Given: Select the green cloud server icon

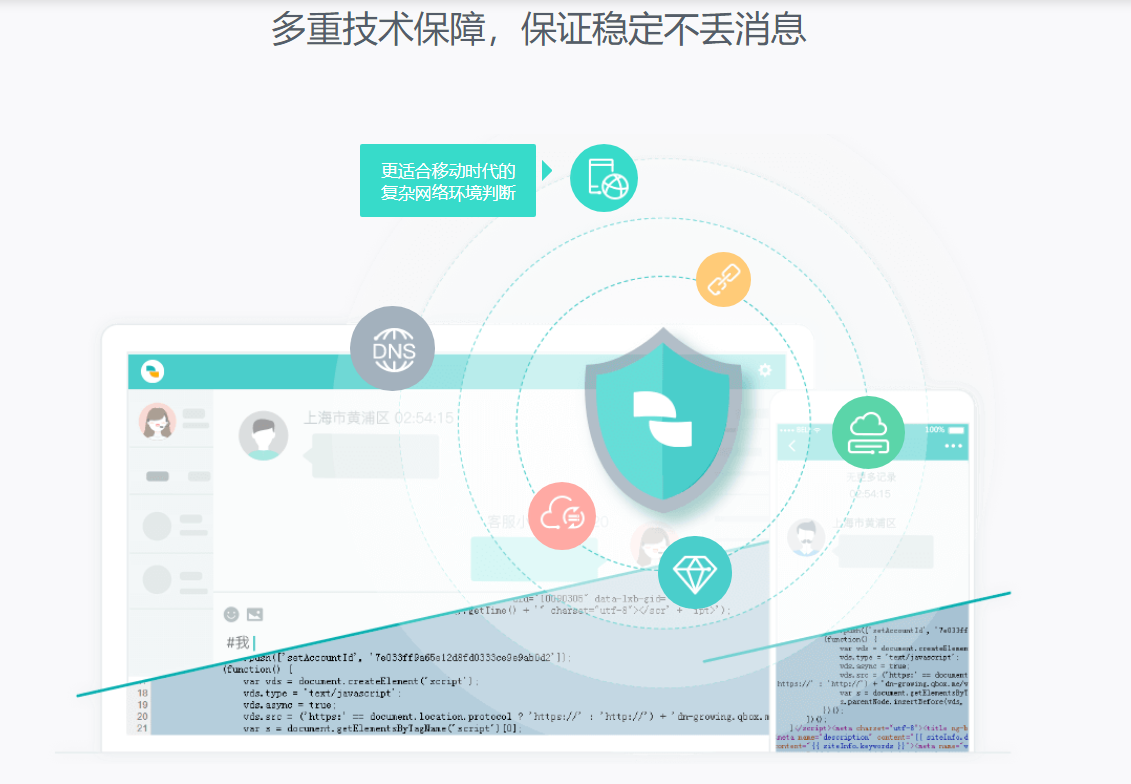Looking at the screenshot, I should tap(868, 433).
